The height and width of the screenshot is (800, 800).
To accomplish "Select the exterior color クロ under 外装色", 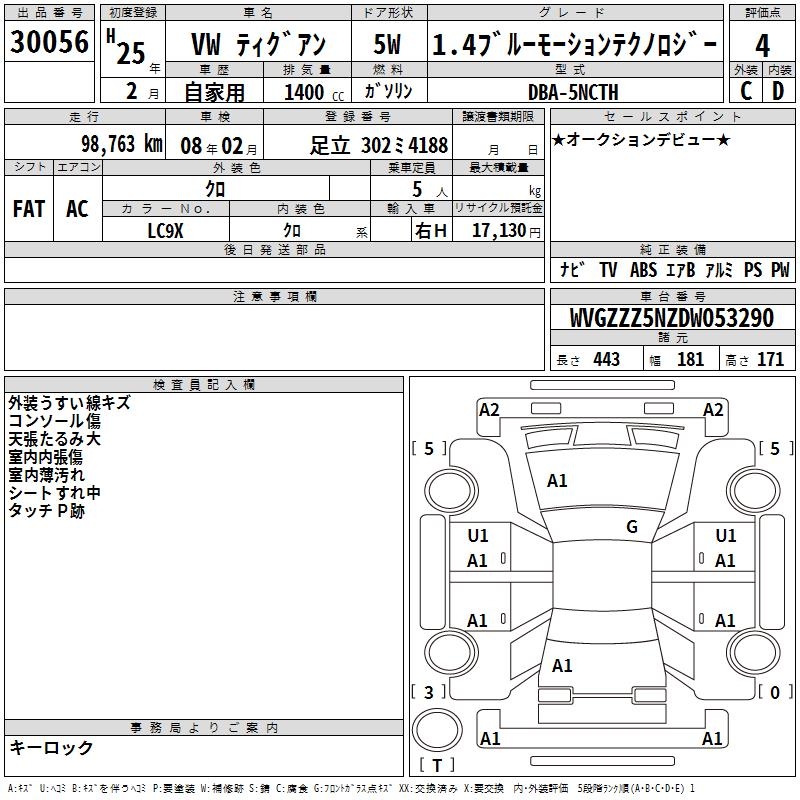I will pyautogui.click(x=215, y=189).
